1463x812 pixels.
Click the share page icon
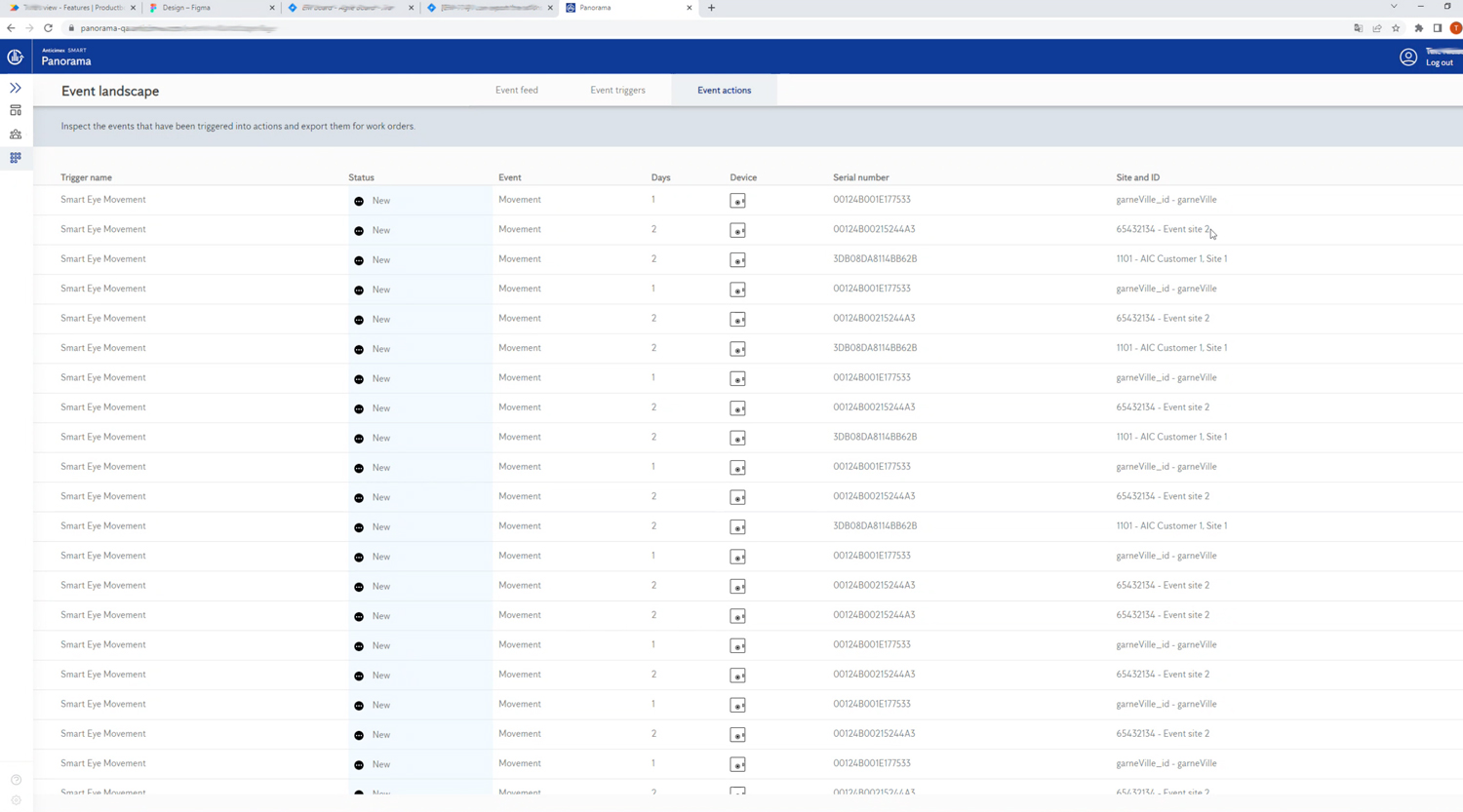[1377, 28]
